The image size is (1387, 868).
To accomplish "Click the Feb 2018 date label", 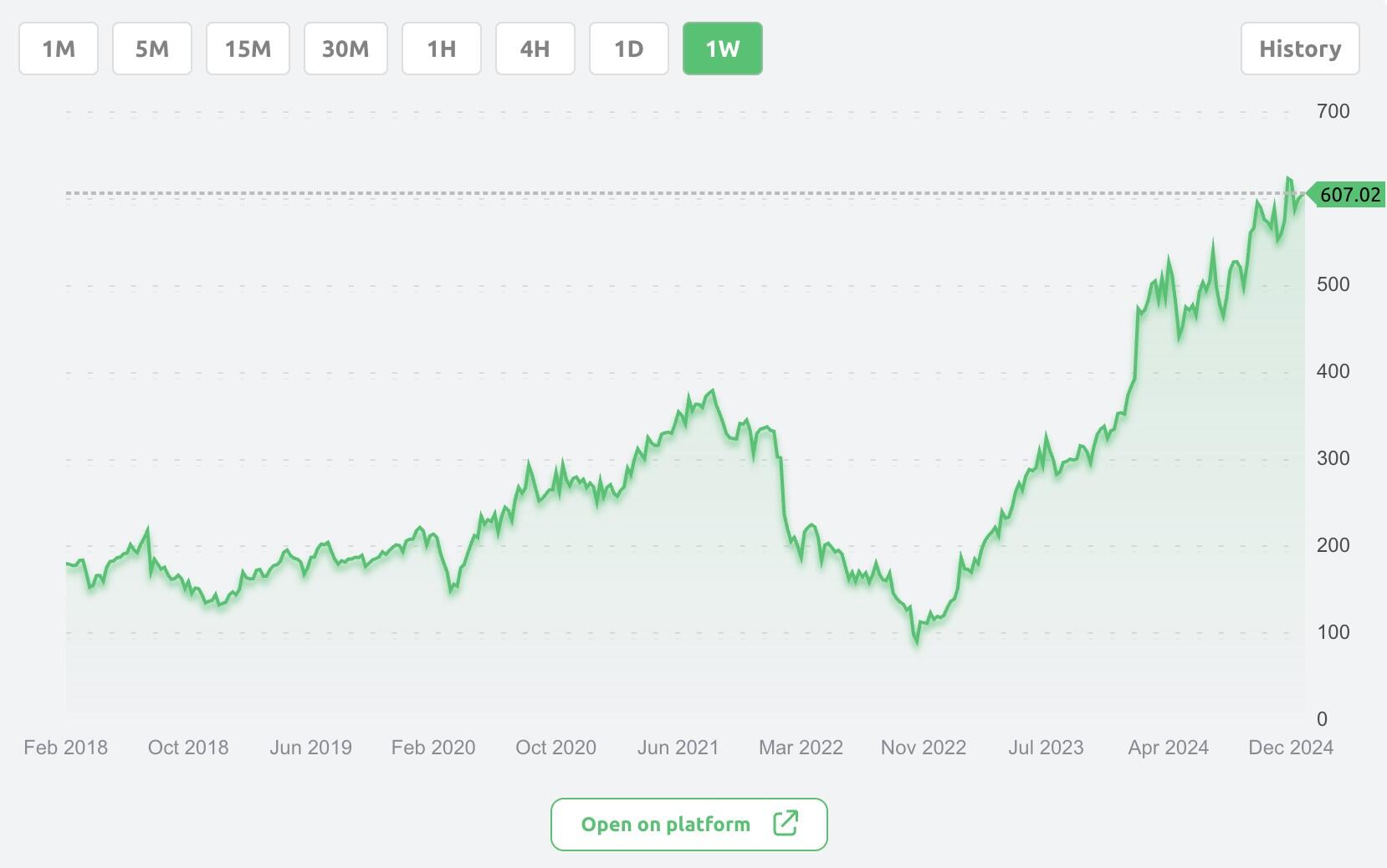I will point(66,748).
